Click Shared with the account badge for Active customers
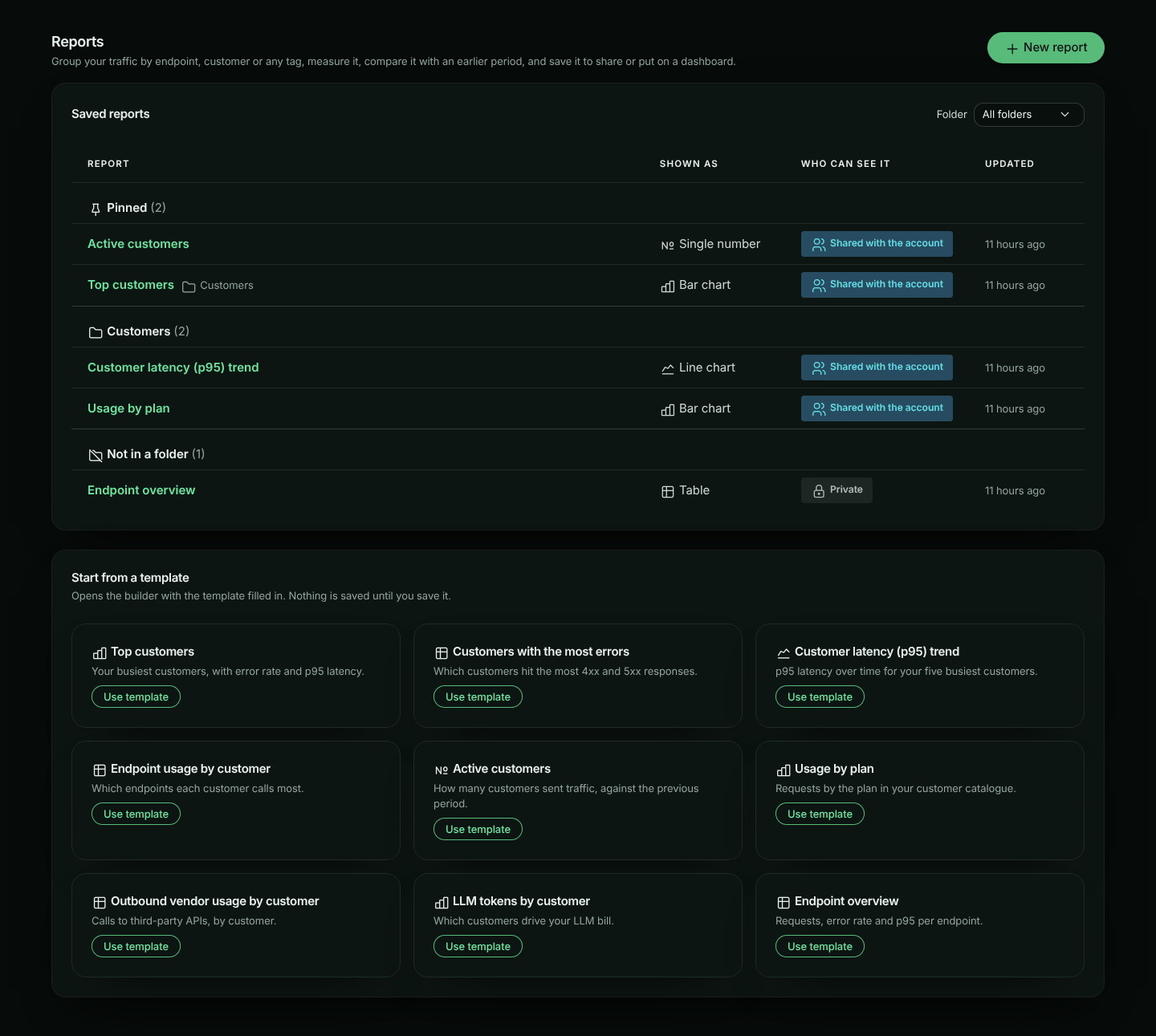 (x=877, y=244)
